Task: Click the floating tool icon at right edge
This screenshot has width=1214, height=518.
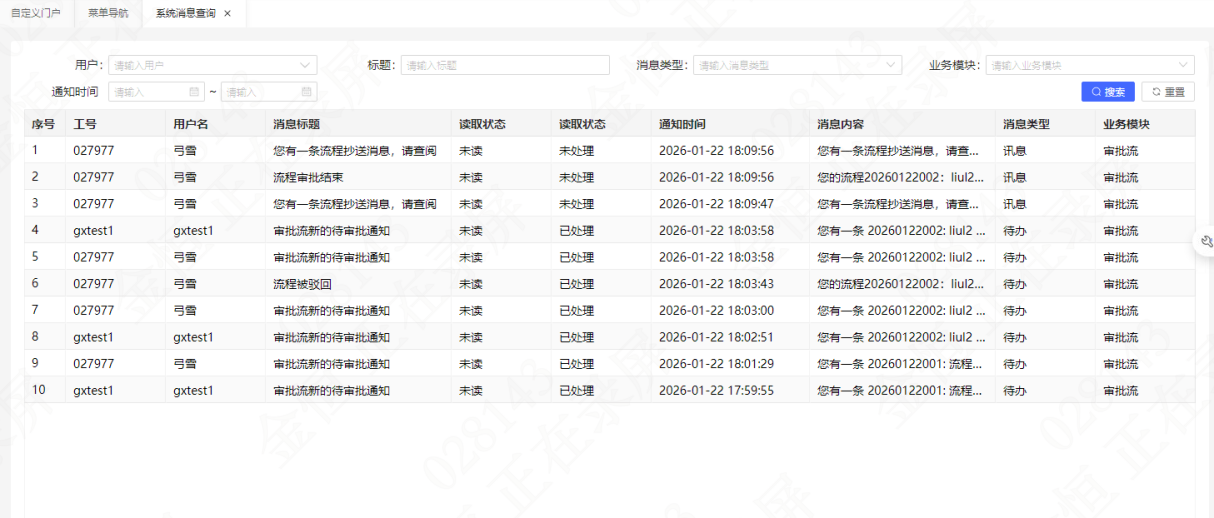Action: [1205, 241]
